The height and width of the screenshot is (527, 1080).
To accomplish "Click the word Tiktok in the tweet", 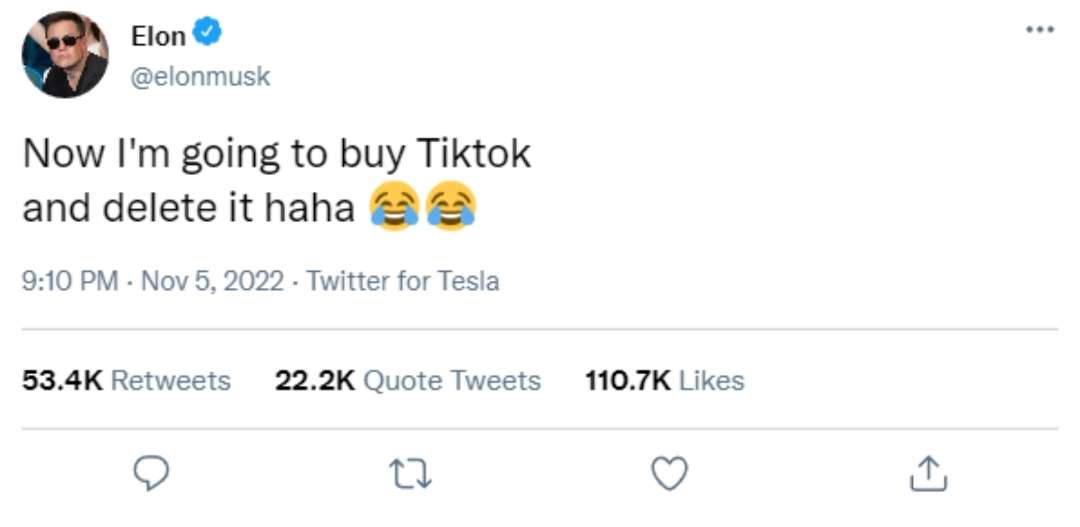I will tap(472, 154).
